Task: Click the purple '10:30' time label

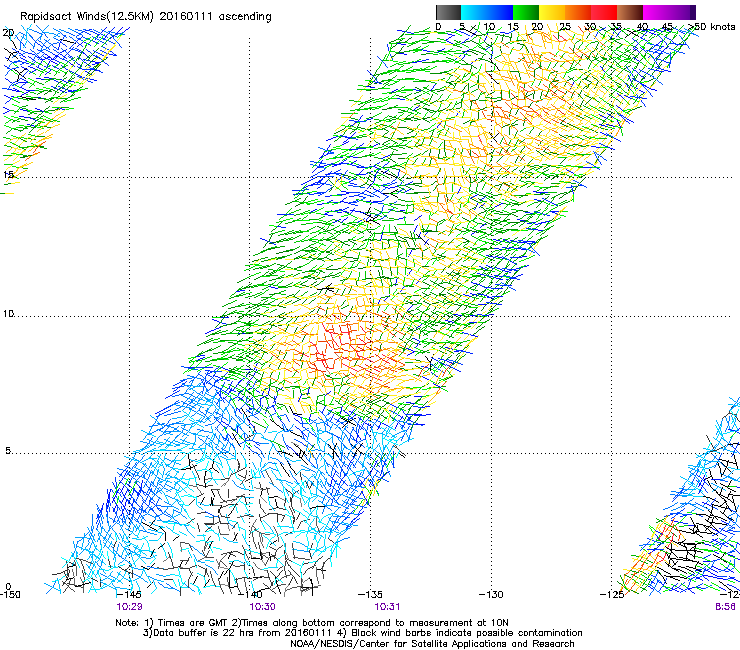Action: coord(262,607)
